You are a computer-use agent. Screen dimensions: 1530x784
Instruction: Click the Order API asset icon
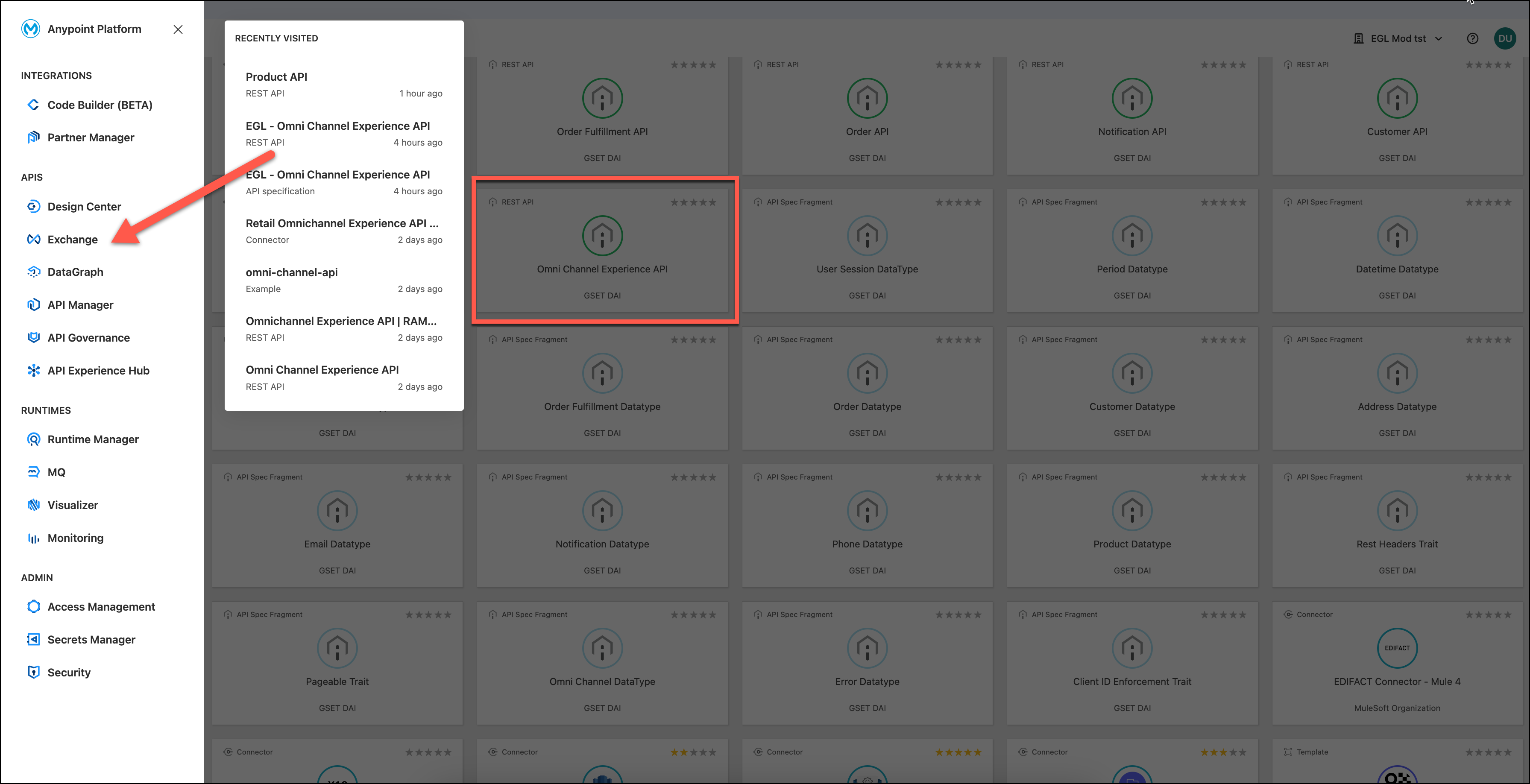tap(867, 98)
